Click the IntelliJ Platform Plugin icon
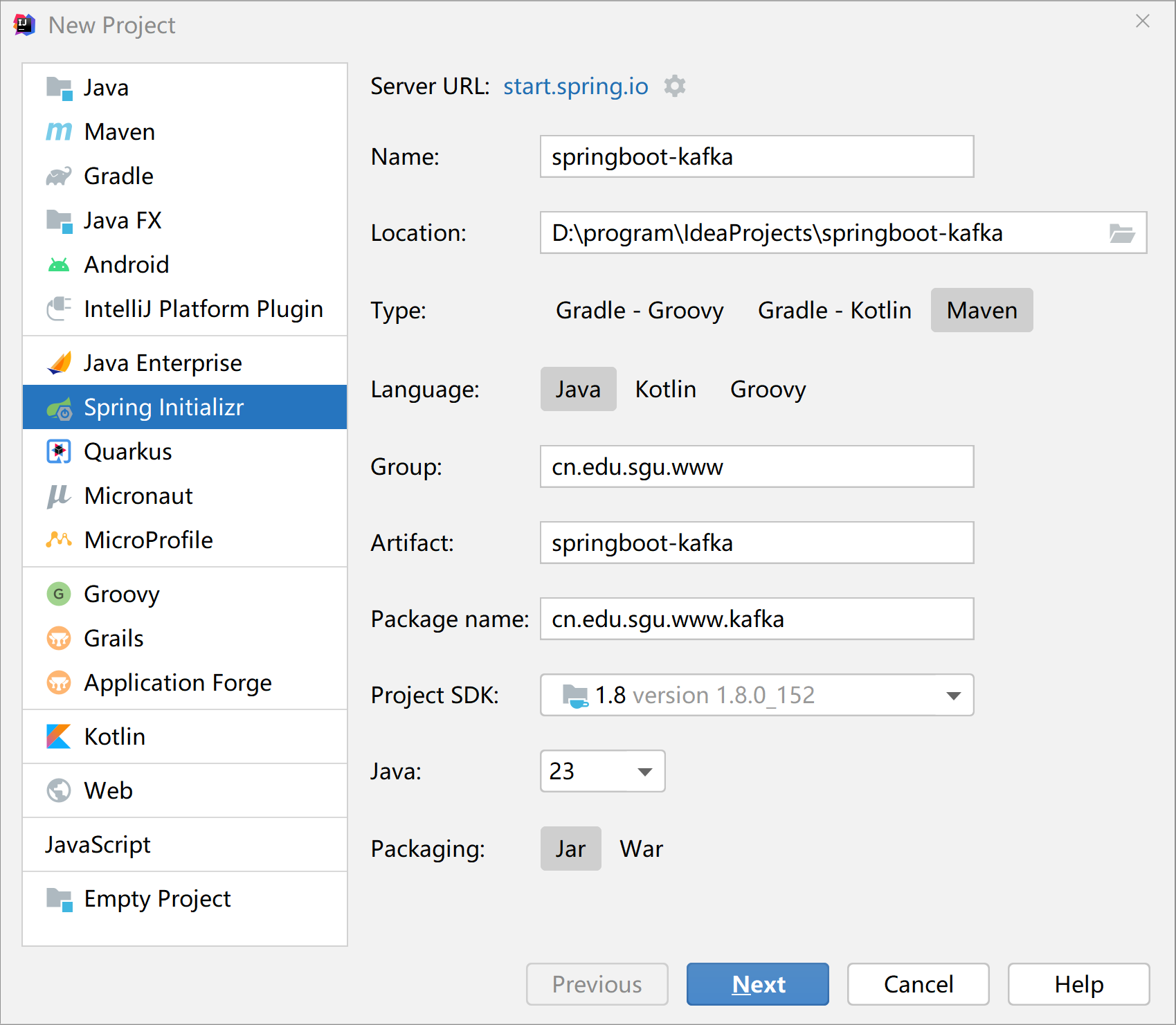The image size is (1176, 1025). [x=59, y=309]
